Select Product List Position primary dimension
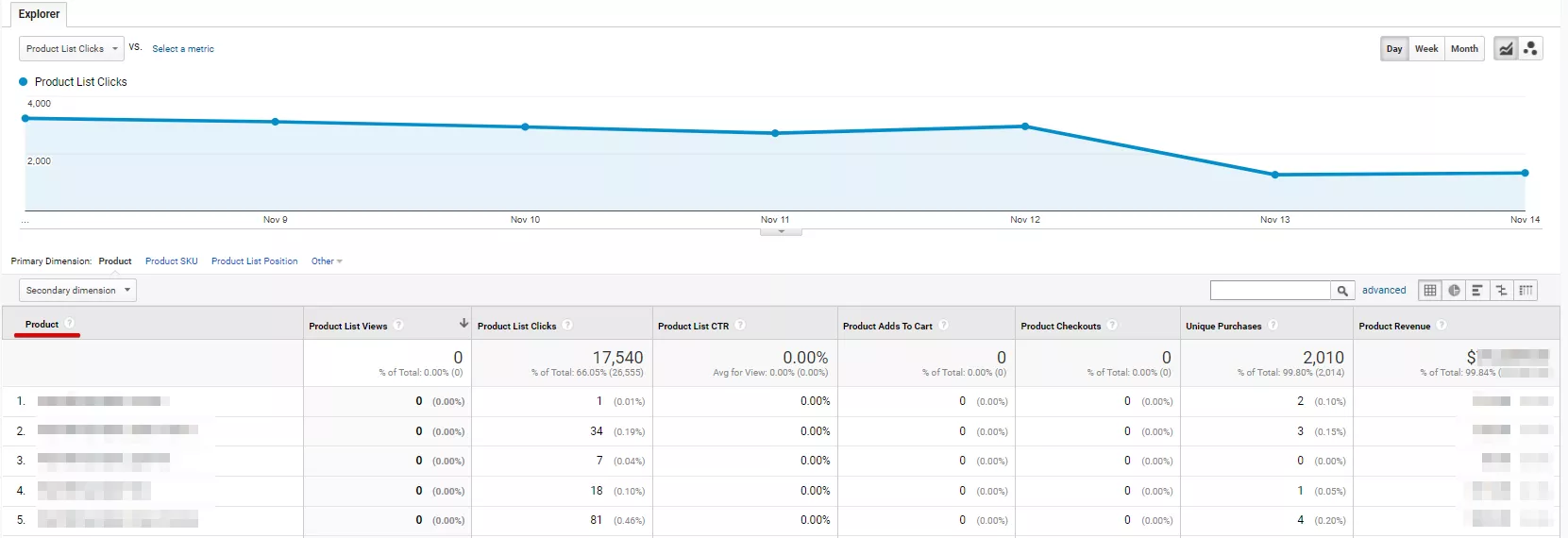The image size is (1568, 538). (254, 261)
